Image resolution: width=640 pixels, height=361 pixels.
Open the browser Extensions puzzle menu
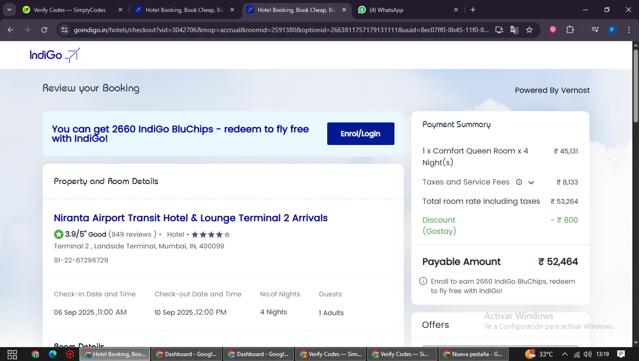570,30
